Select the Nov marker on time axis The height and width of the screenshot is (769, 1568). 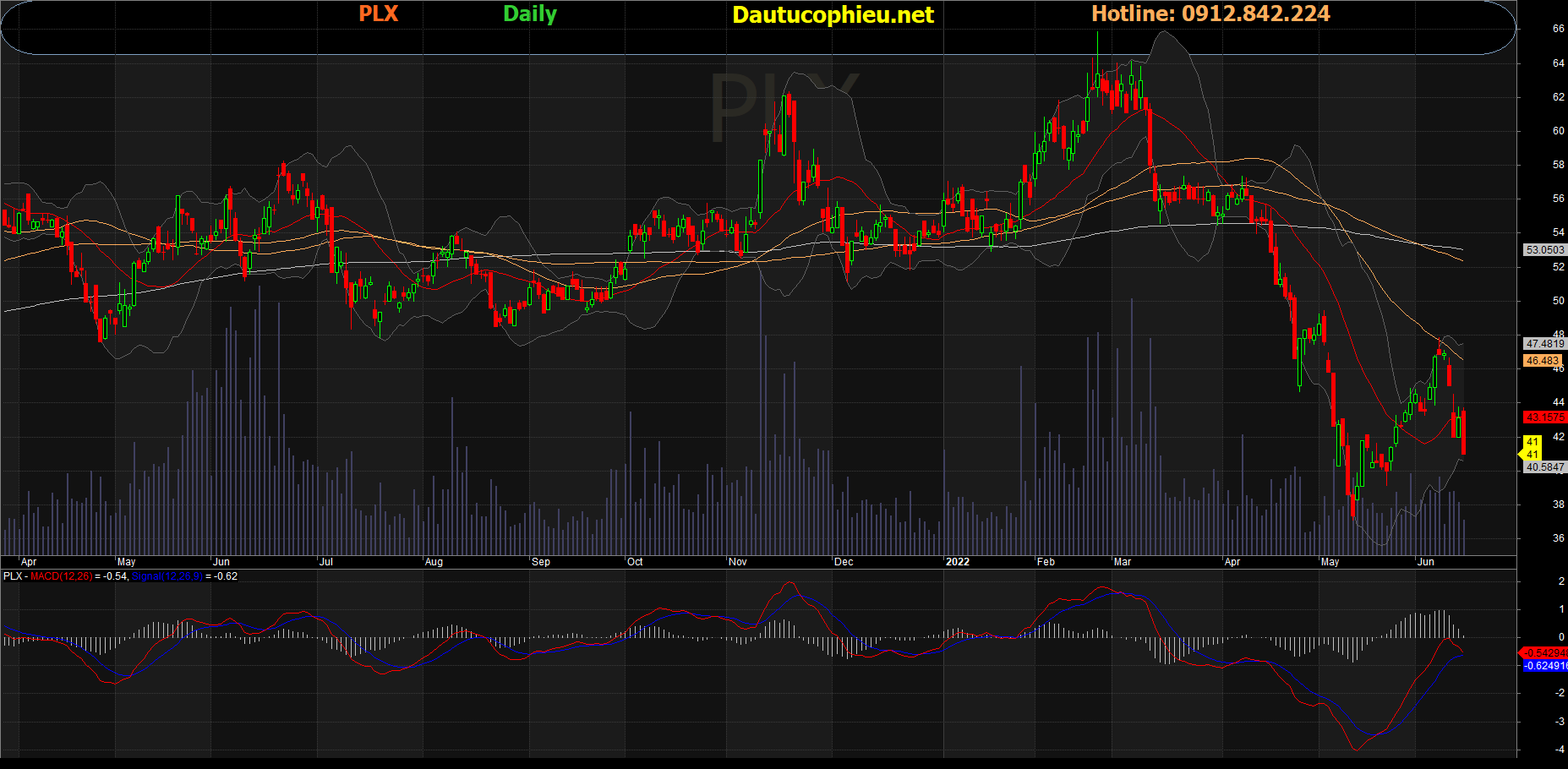(737, 562)
